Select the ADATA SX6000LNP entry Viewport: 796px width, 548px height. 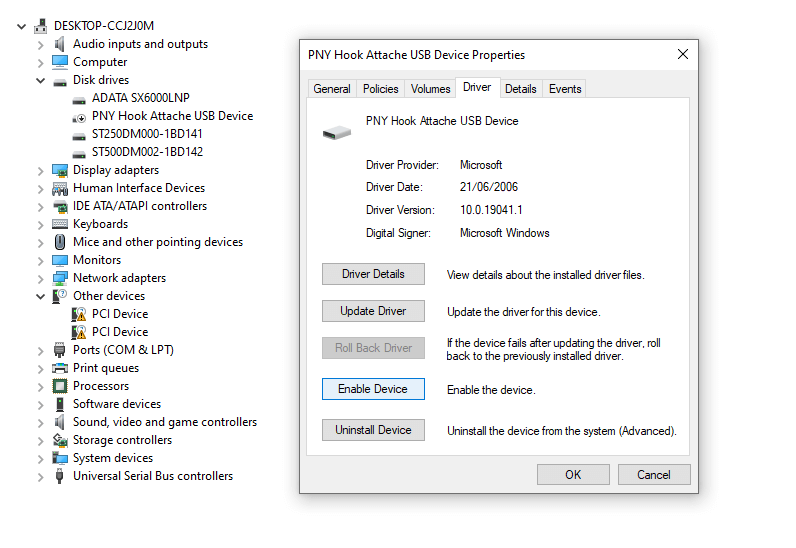coord(141,98)
